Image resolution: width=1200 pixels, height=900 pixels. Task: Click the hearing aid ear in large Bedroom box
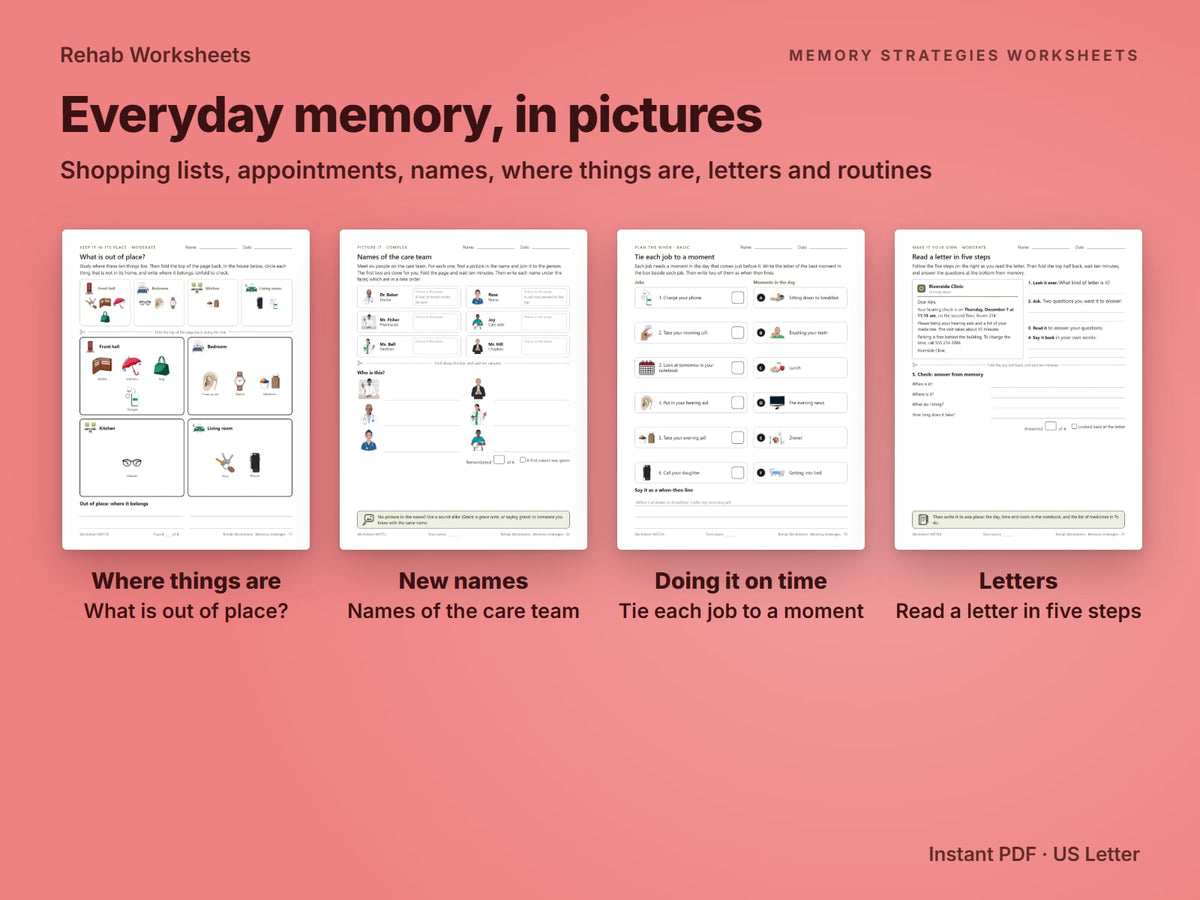(x=210, y=381)
